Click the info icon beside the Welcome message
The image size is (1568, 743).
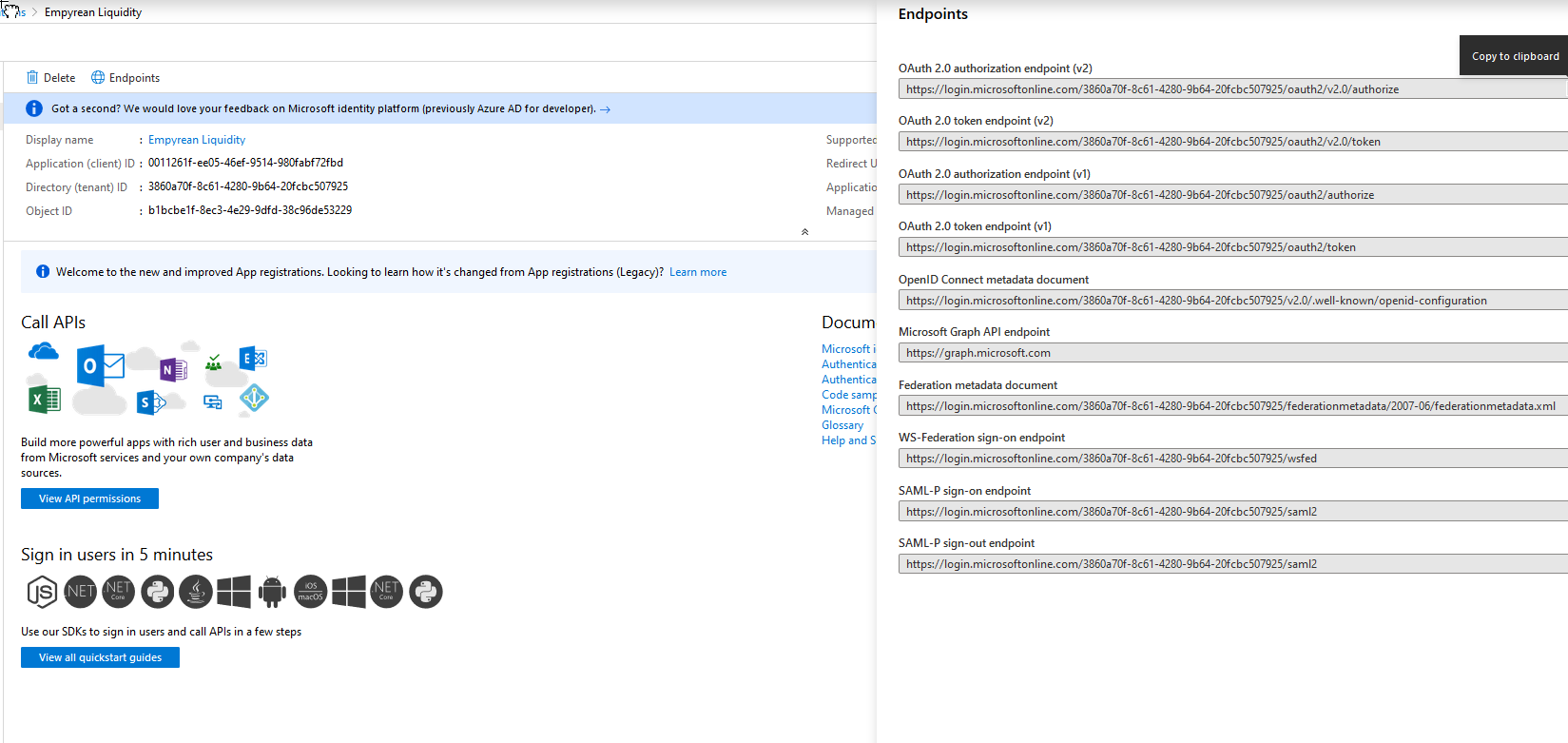[43, 272]
